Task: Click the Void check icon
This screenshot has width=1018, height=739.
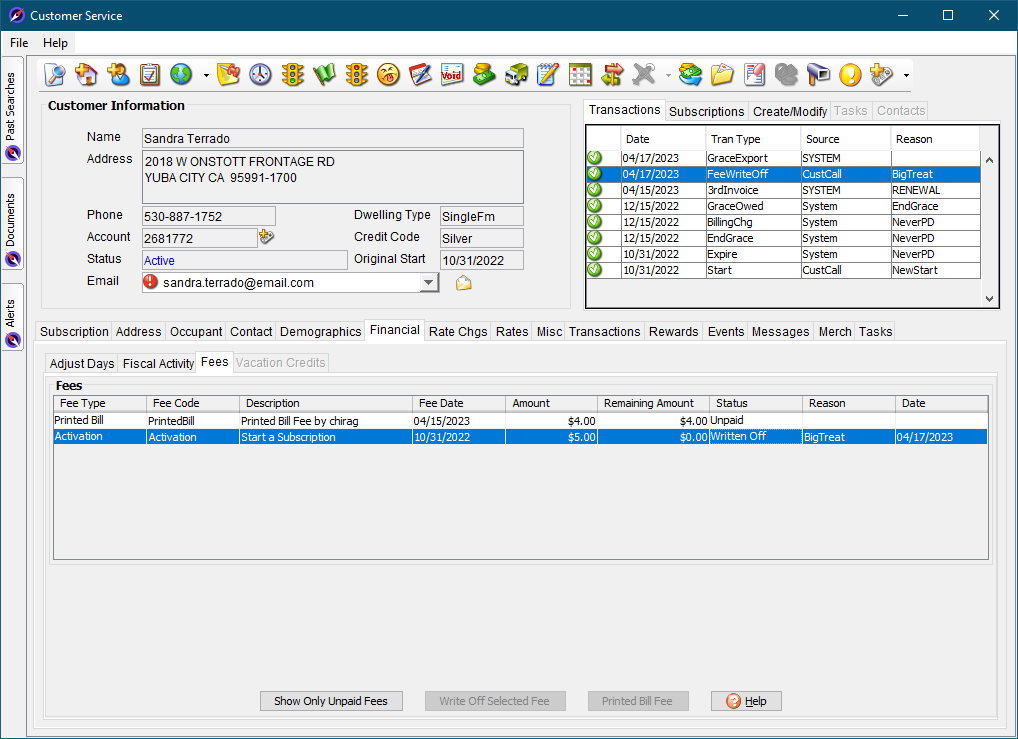Action: [x=452, y=75]
